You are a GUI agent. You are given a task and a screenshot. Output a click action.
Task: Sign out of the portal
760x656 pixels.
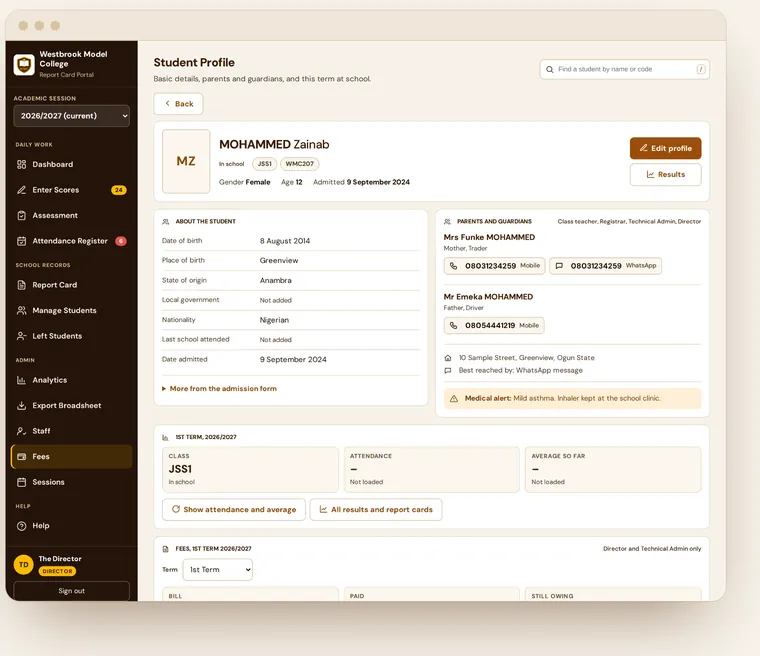71,591
